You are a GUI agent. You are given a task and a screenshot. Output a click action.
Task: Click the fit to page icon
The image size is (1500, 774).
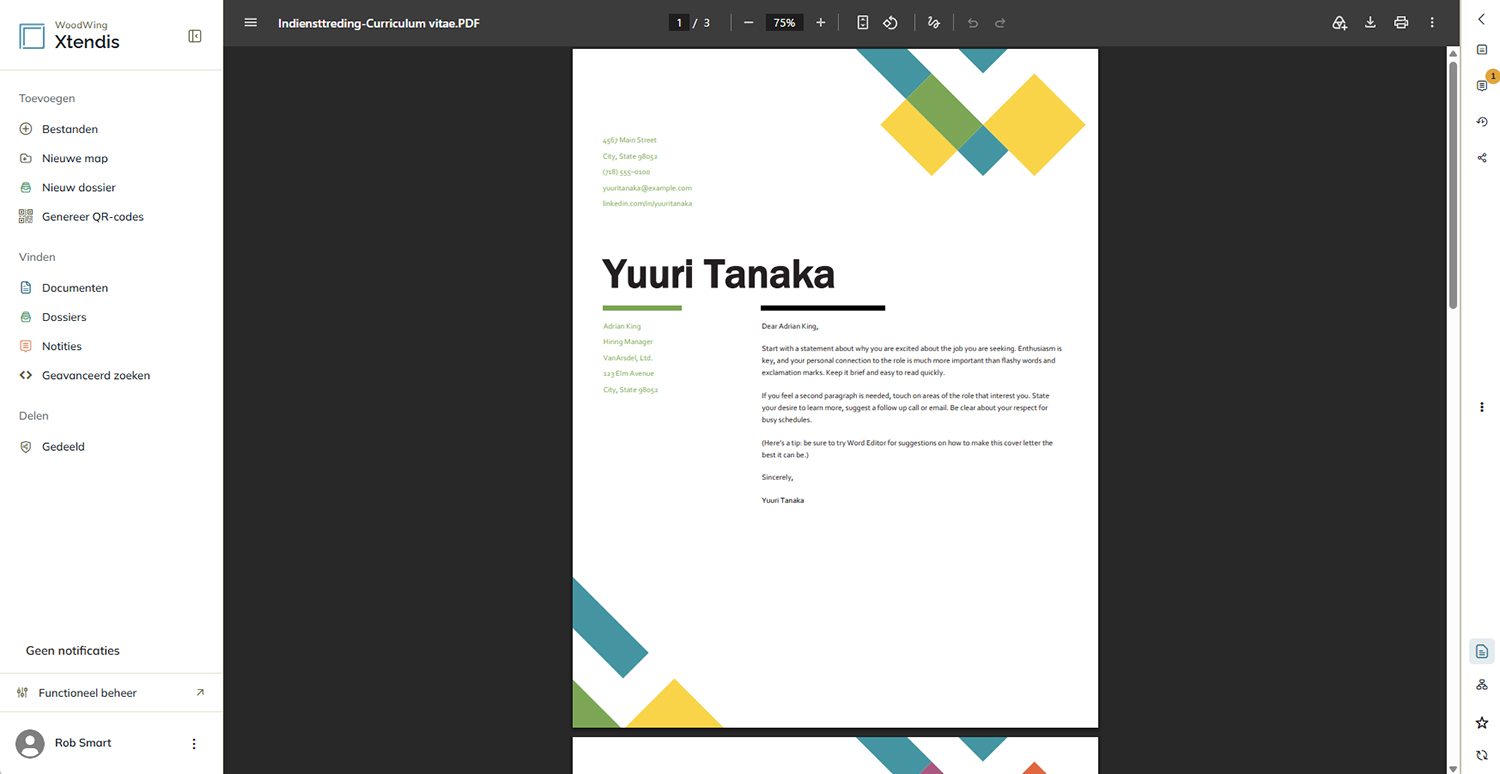click(862, 22)
